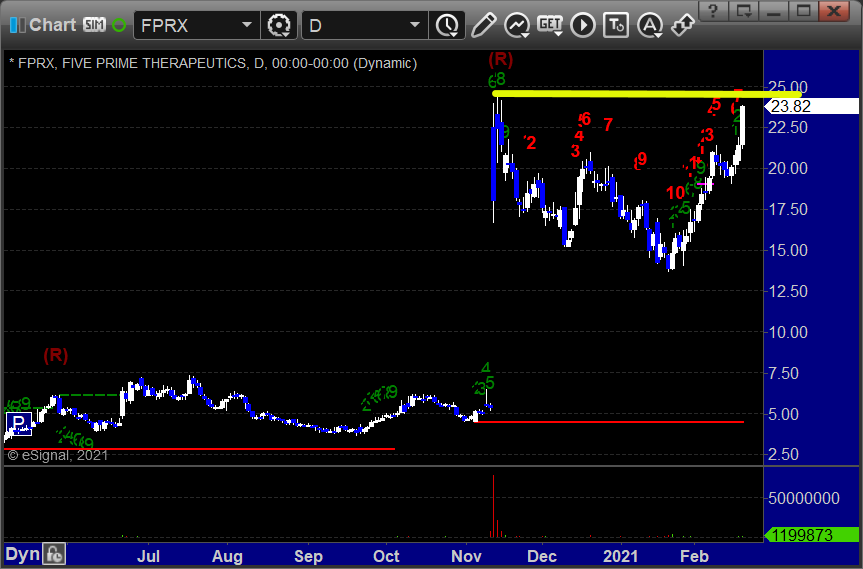Open the studies line chart menu
The width and height of the screenshot is (863, 569).
(517, 25)
